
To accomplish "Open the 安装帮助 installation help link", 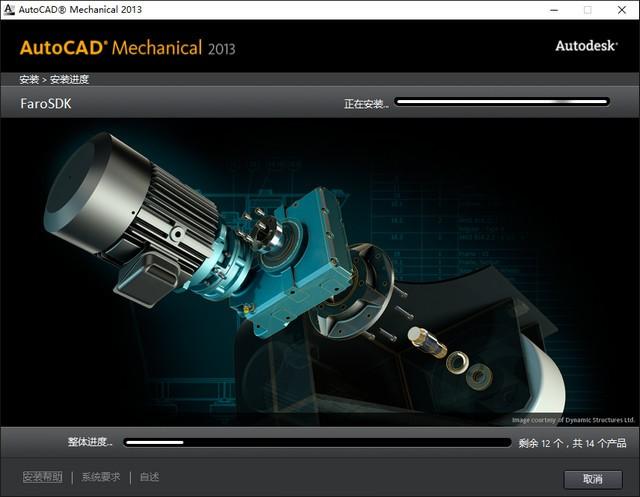I will pyautogui.click(x=43, y=477).
